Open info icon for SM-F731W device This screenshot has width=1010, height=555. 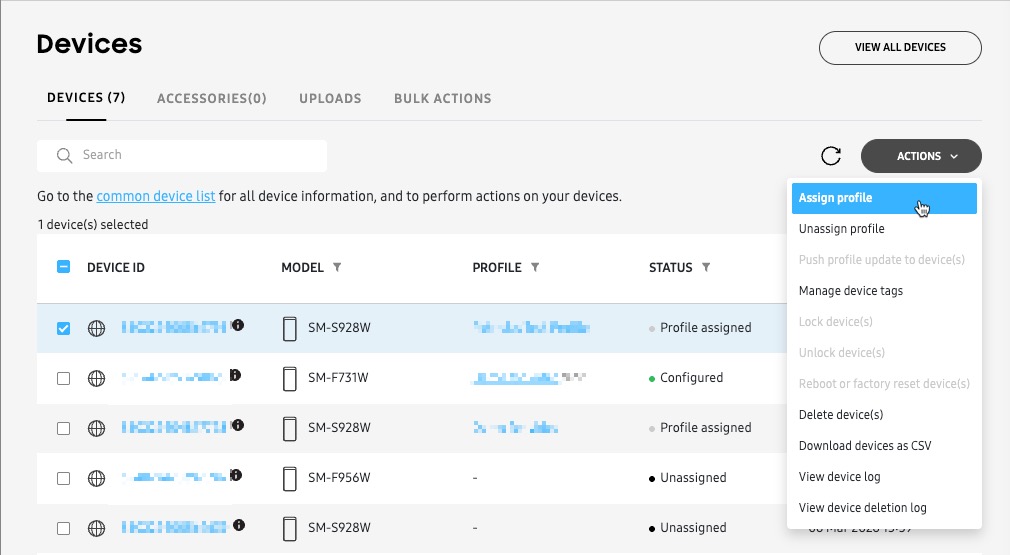pyautogui.click(x=235, y=375)
